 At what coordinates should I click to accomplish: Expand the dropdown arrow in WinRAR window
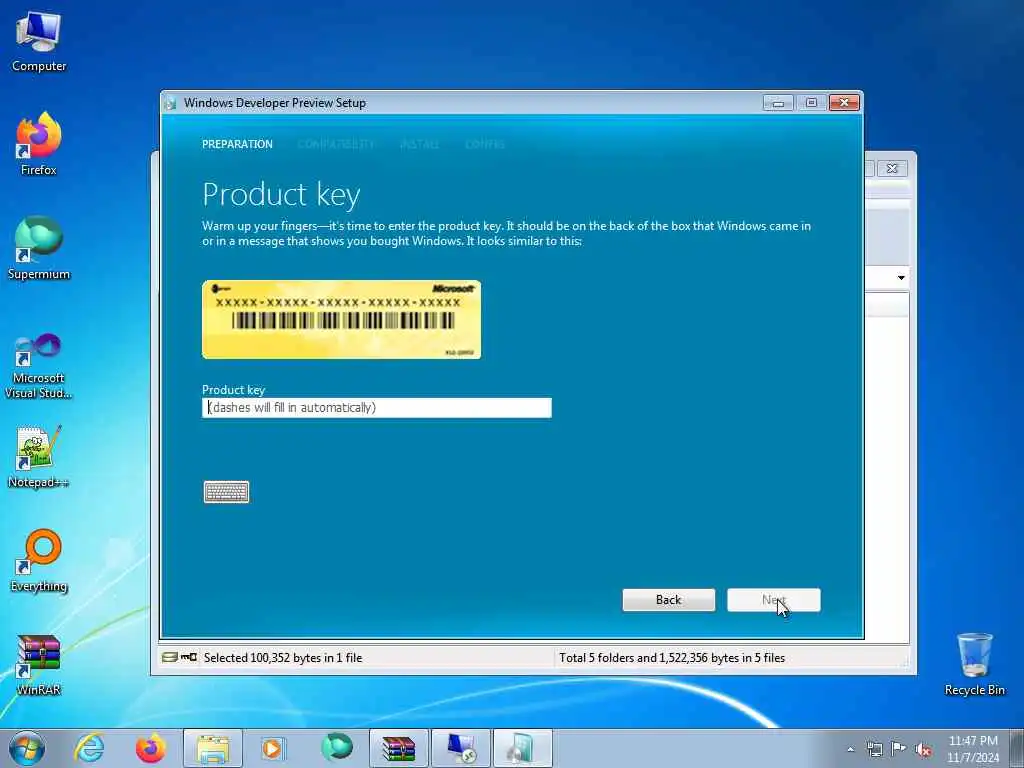(901, 278)
